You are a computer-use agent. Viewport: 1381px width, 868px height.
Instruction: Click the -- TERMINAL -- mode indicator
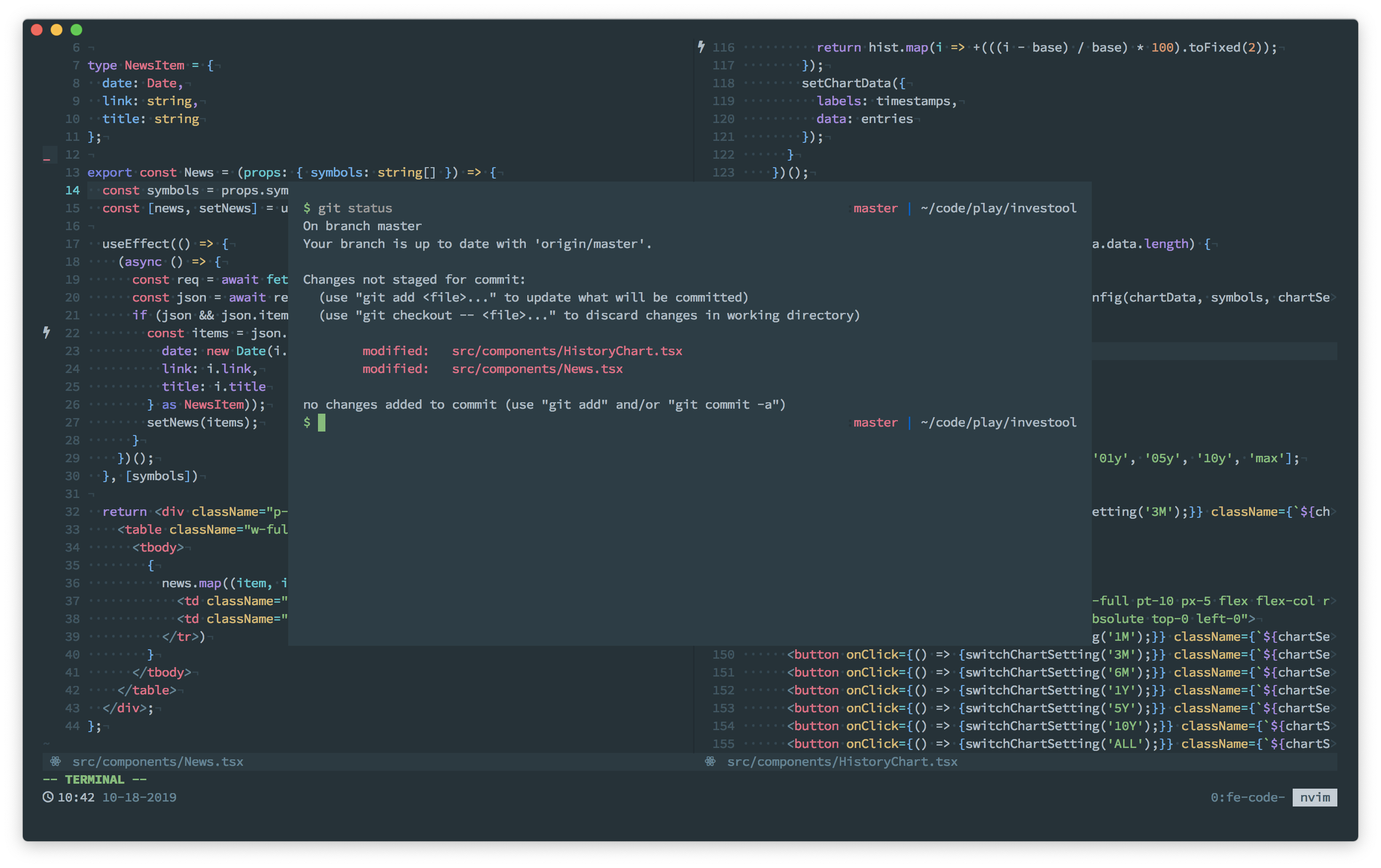pos(95,779)
